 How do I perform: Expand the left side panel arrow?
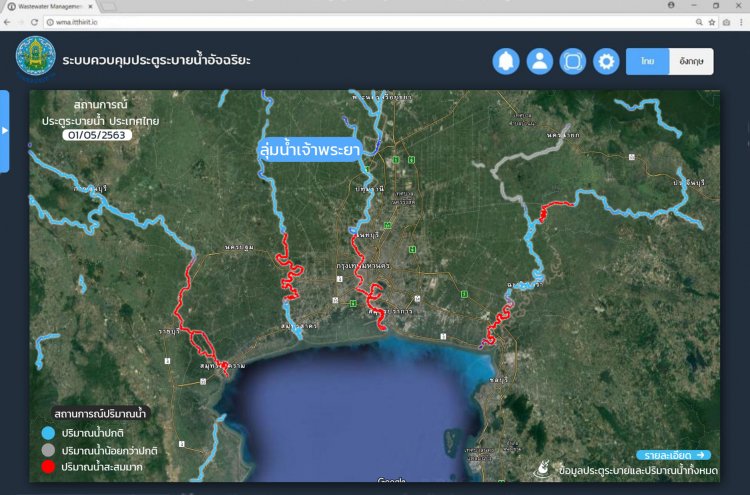point(5,131)
